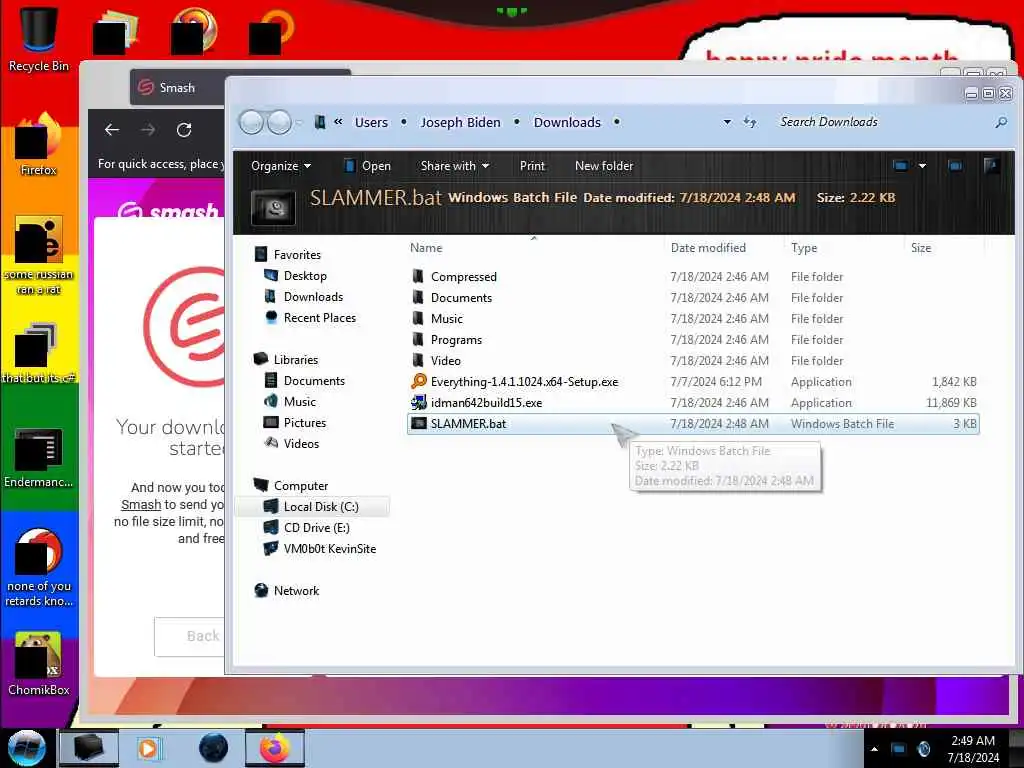Image resolution: width=1024 pixels, height=768 pixels.
Task: Open the media player taskbar icon
Action: click(x=149, y=748)
